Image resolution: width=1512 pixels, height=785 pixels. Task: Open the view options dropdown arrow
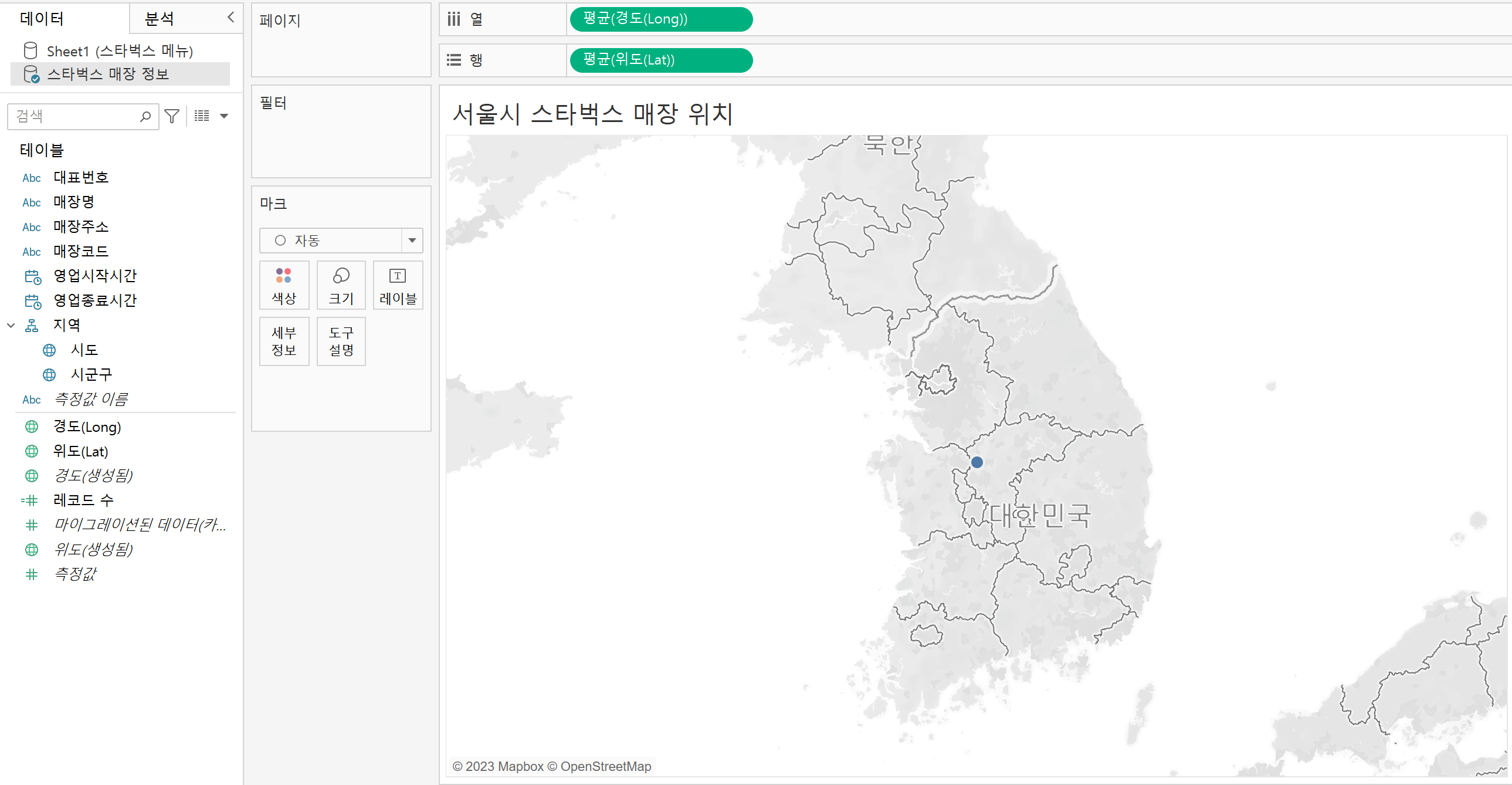coord(223,116)
